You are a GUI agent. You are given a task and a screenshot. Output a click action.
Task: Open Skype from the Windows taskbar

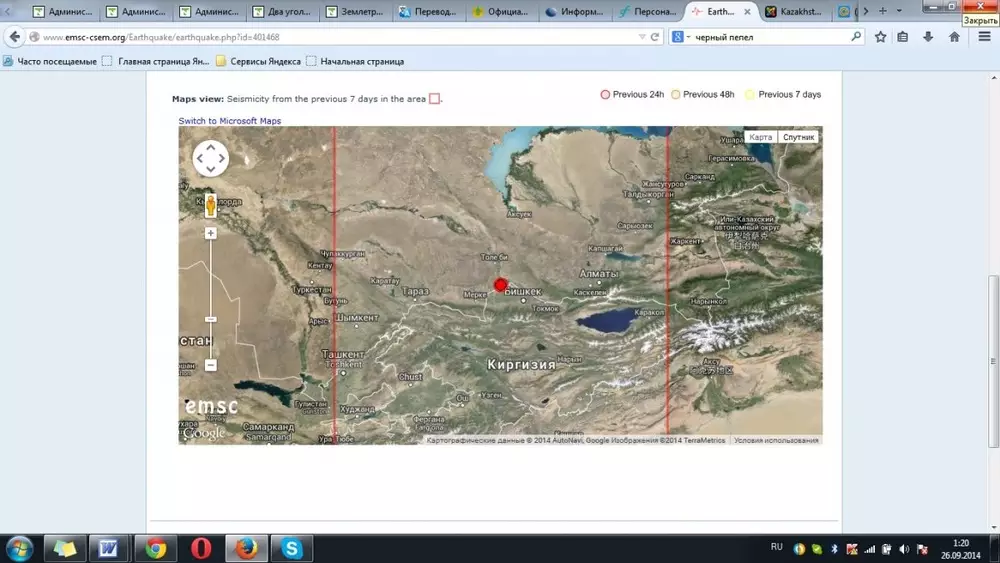click(x=292, y=548)
